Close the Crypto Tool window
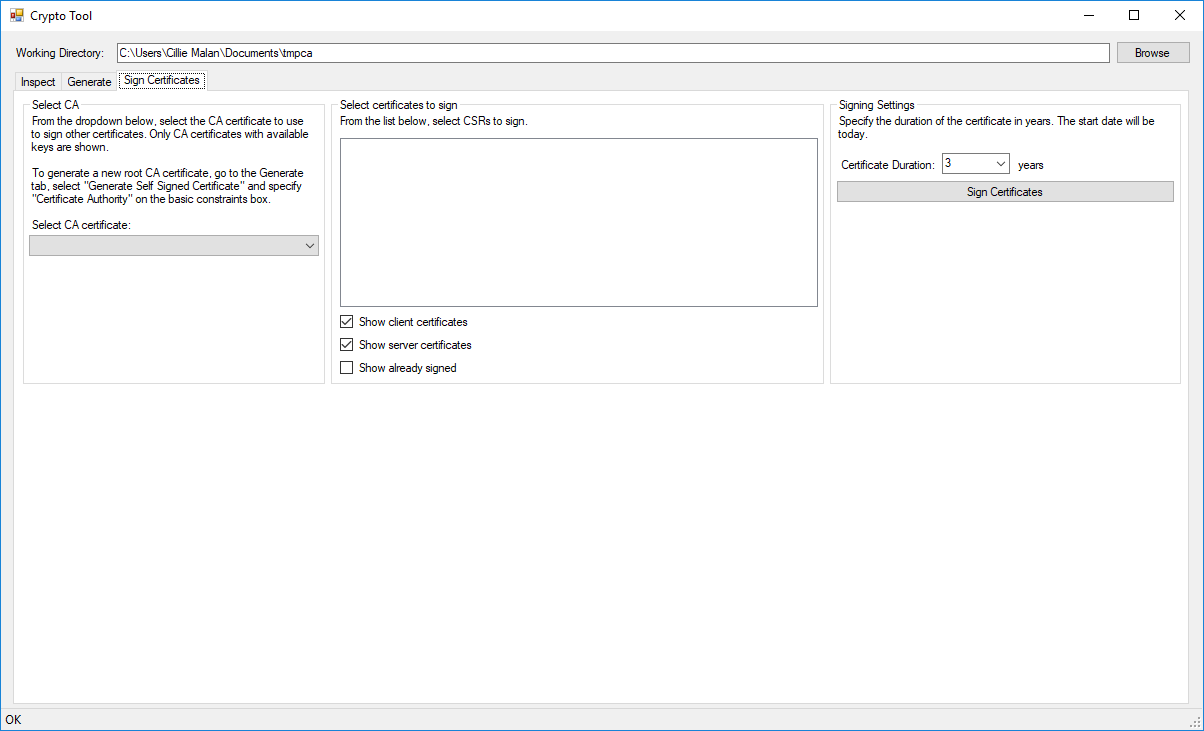This screenshot has height=731, width=1204. (x=1180, y=15)
